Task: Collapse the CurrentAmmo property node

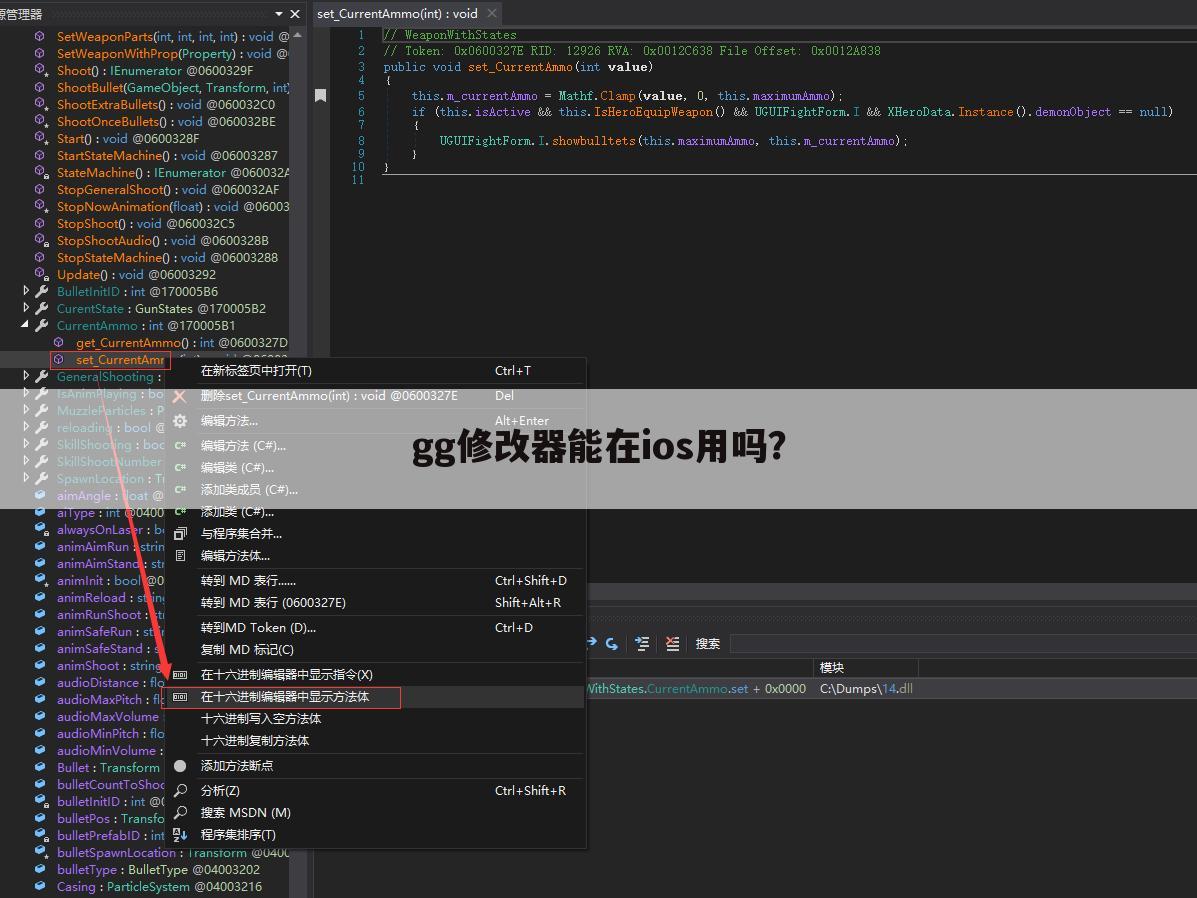Action: 25,325
